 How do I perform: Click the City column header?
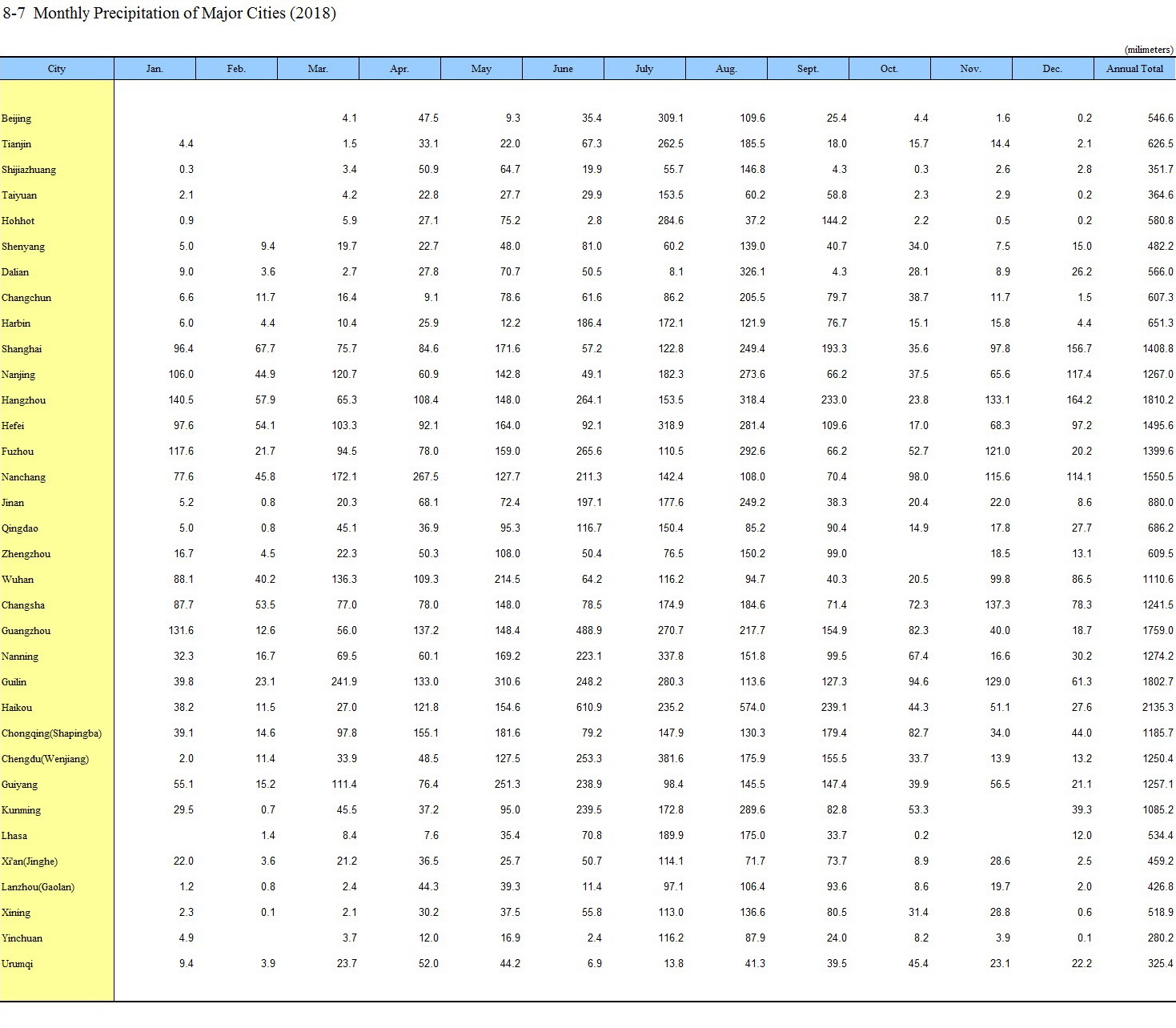57,69
